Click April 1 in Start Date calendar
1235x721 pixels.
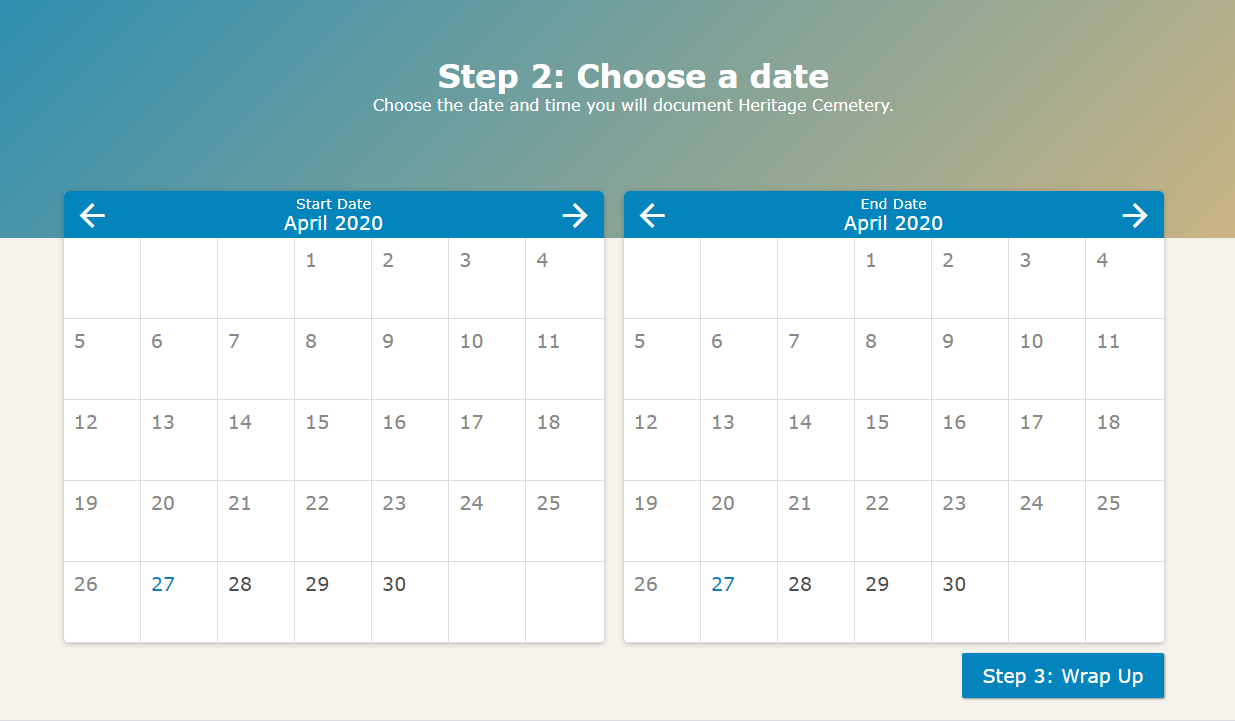[x=333, y=278]
